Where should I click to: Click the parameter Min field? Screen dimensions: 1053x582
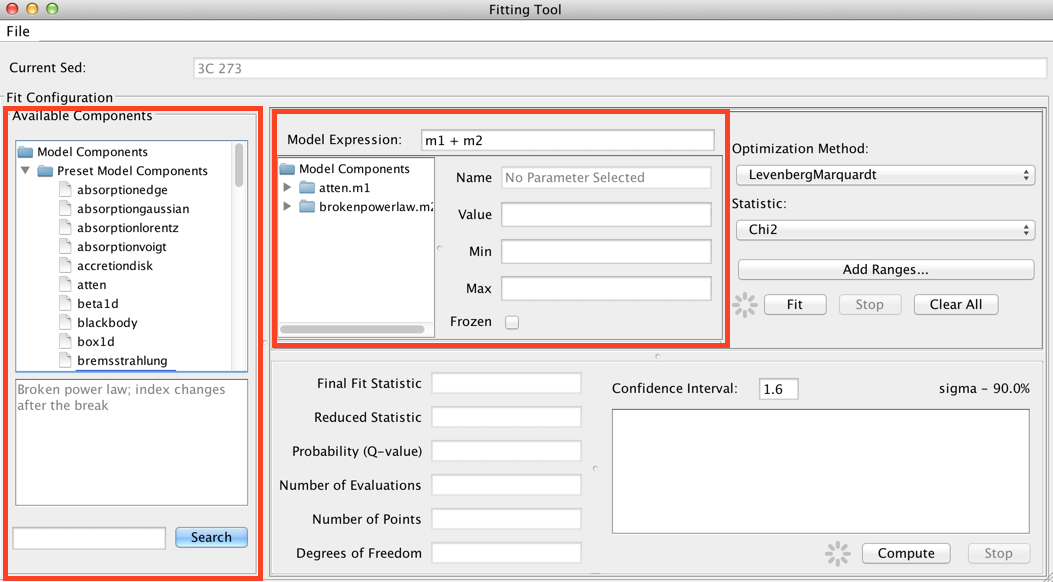606,252
